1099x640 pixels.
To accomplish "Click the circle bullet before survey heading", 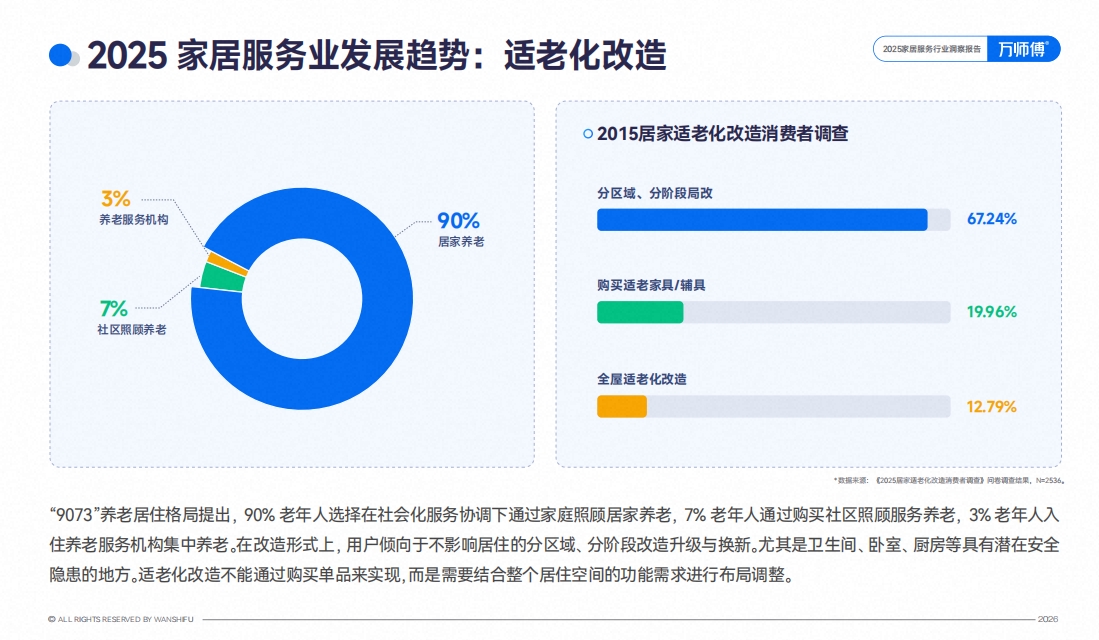I will click(588, 133).
